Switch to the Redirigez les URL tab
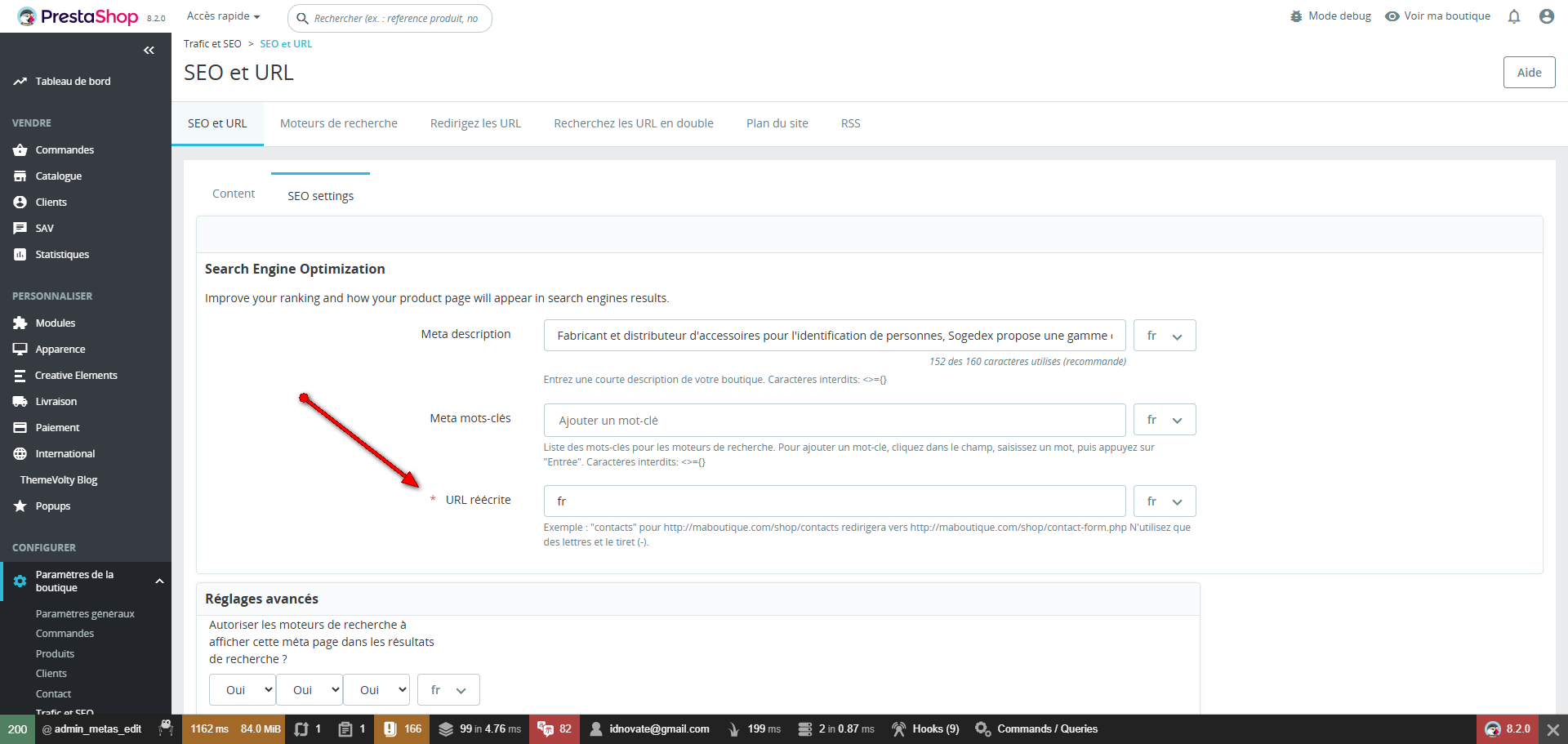The height and width of the screenshot is (744, 1568). pos(475,123)
